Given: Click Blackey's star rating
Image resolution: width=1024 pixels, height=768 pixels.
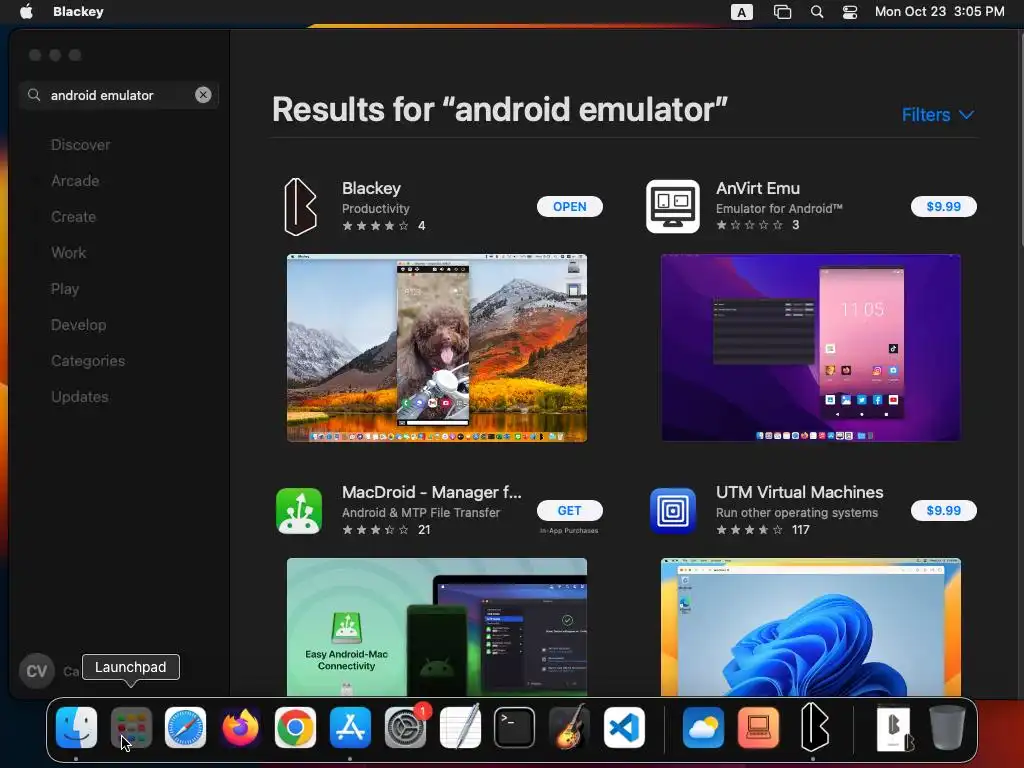Looking at the screenshot, I should pos(376,226).
